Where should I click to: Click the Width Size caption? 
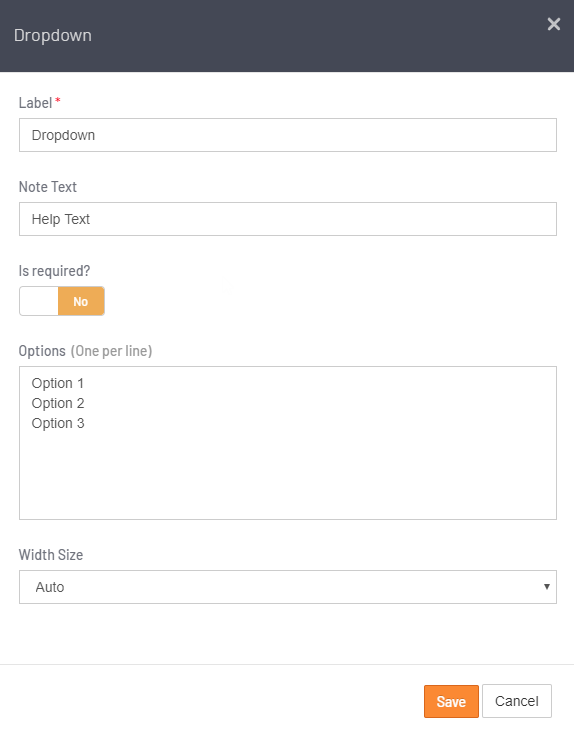51,555
